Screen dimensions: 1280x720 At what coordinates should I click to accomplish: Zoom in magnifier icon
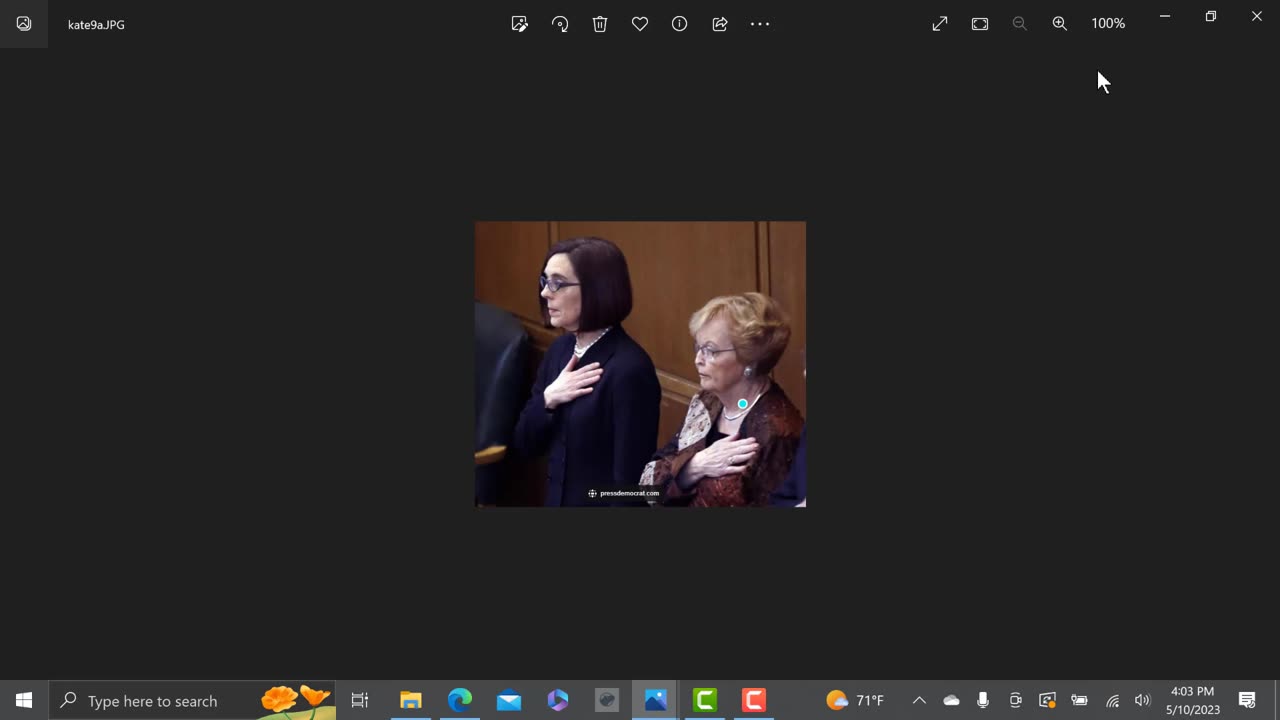click(1060, 24)
